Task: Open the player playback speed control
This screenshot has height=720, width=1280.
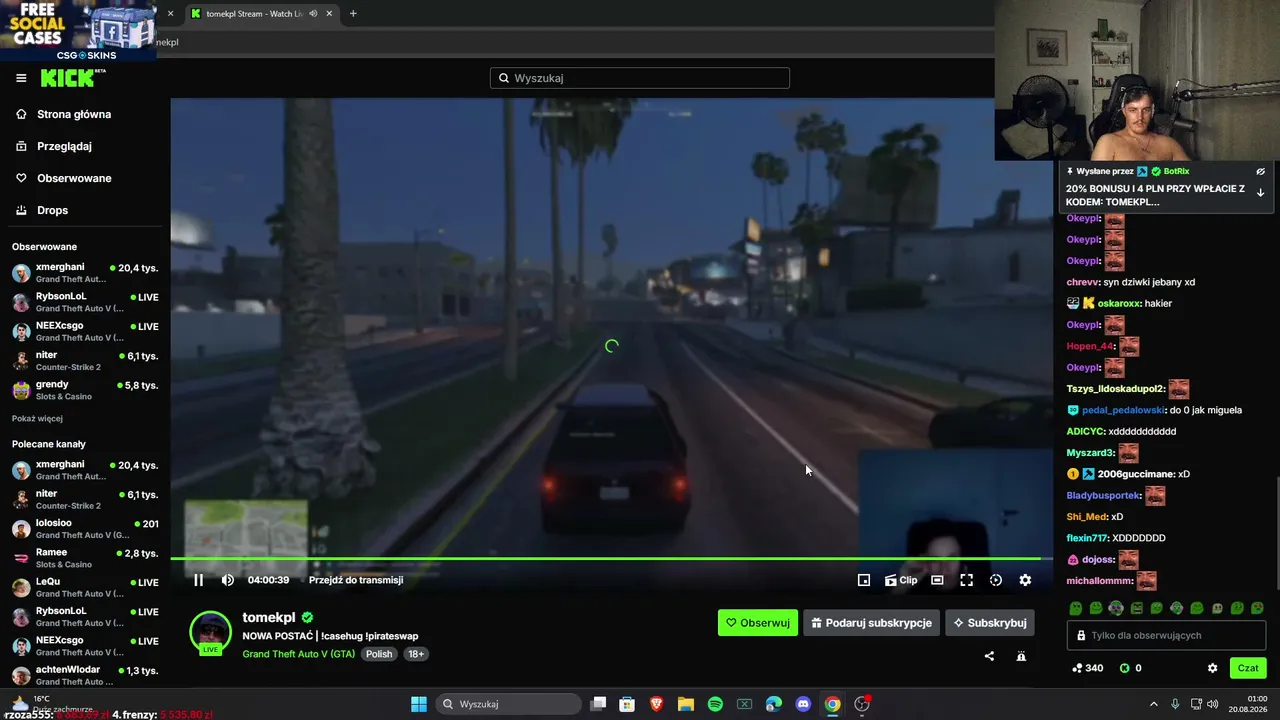Action: (996, 580)
